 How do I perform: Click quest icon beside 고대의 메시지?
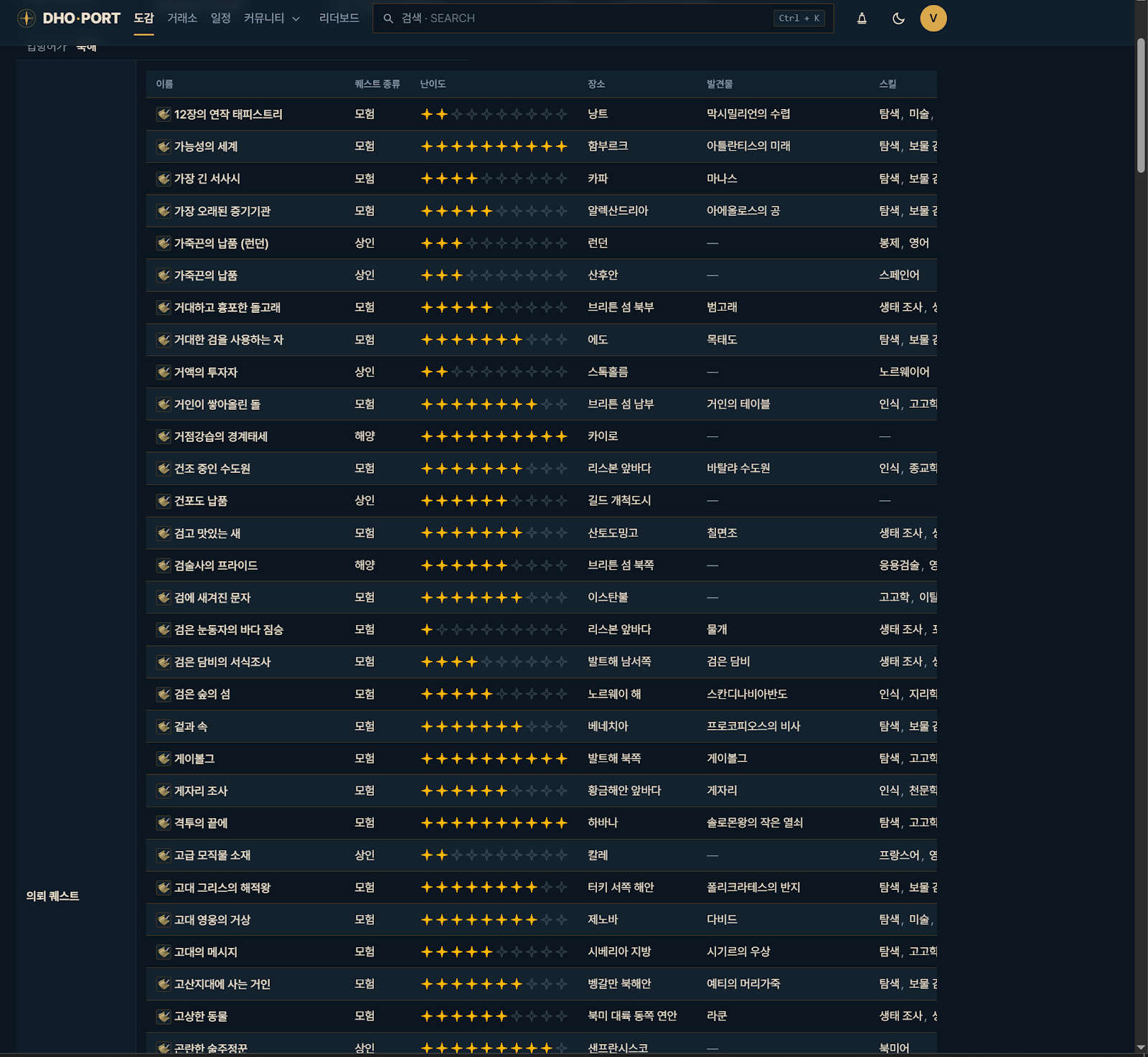click(164, 952)
